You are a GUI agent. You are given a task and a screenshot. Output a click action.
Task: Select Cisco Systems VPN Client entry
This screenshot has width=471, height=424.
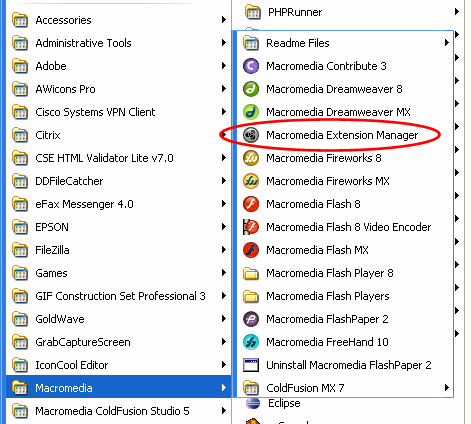pyautogui.click(x=118, y=112)
